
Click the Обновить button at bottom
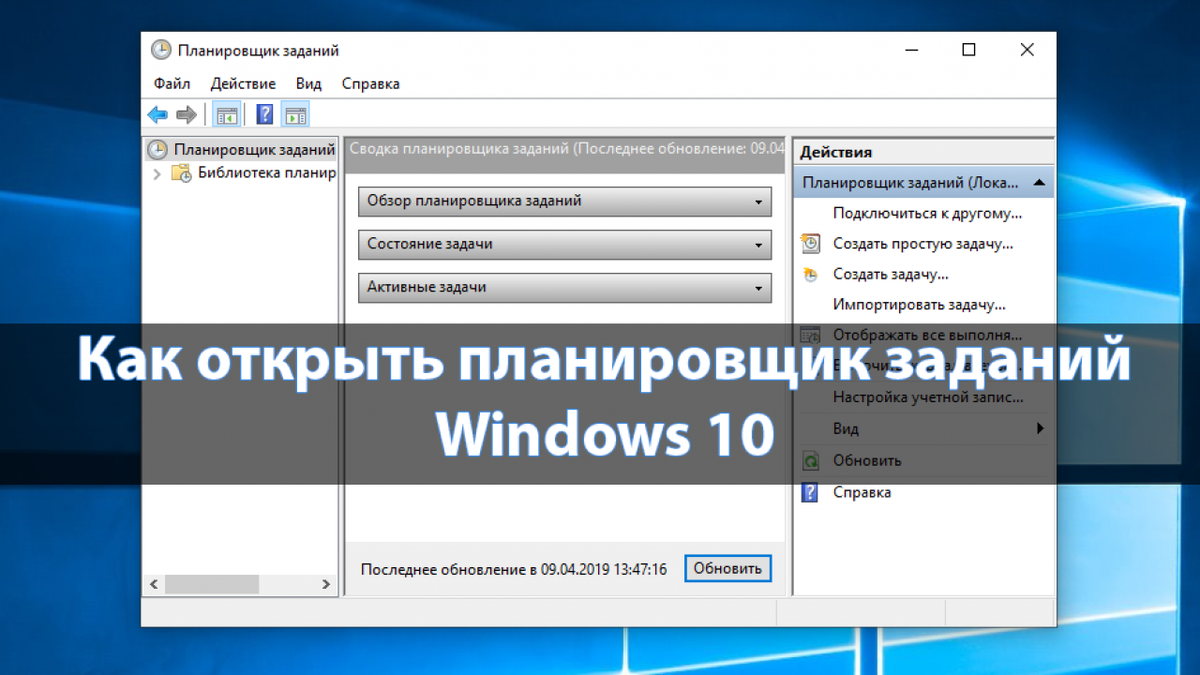coord(728,568)
